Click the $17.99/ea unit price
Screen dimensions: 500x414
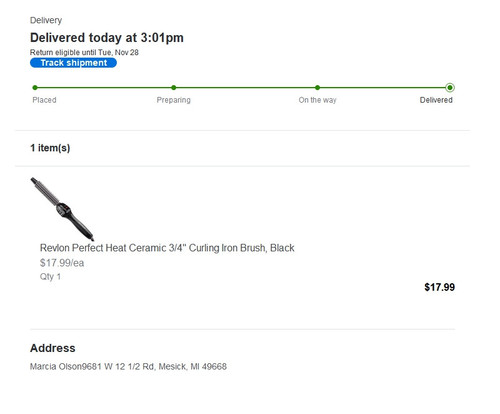[62, 263]
